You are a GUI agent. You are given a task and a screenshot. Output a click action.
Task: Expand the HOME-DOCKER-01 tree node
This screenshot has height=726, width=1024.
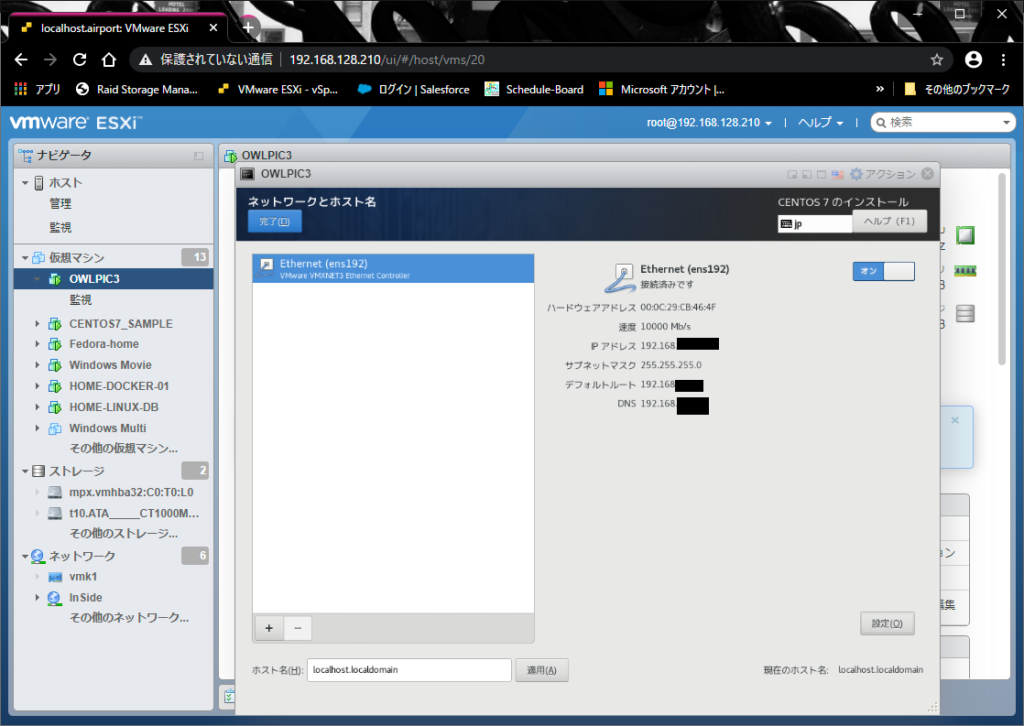pos(37,386)
